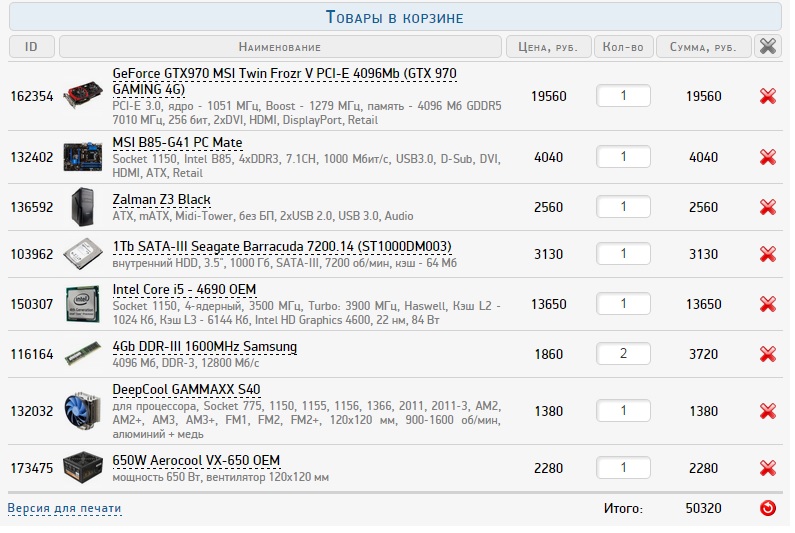This screenshot has width=795, height=533.
Task: Click the Samsung RAM stick thumbnail
Action: coord(83,354)
